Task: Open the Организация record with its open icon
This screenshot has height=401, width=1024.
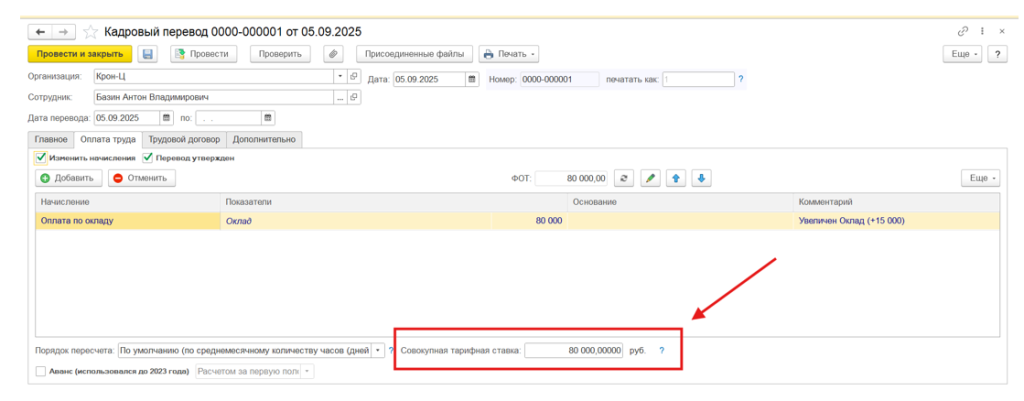Action: pyautogui.click(x=353, y=76)
